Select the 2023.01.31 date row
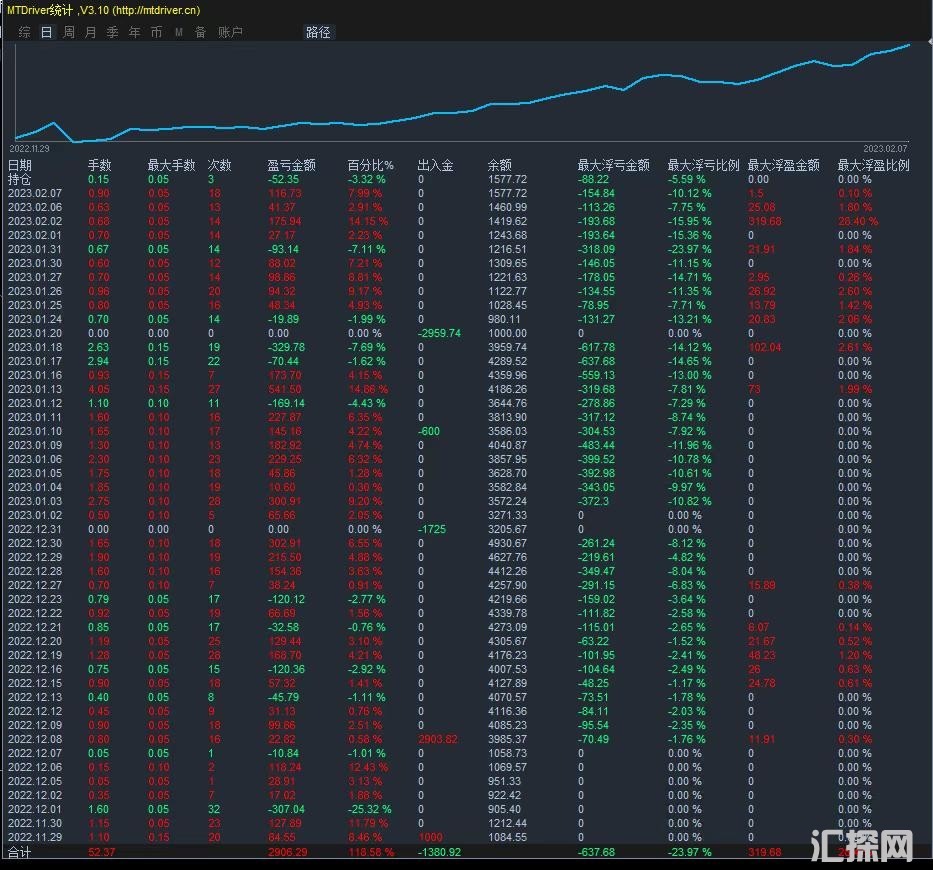This screenshot has height=870, width=933. click(35, 249)
